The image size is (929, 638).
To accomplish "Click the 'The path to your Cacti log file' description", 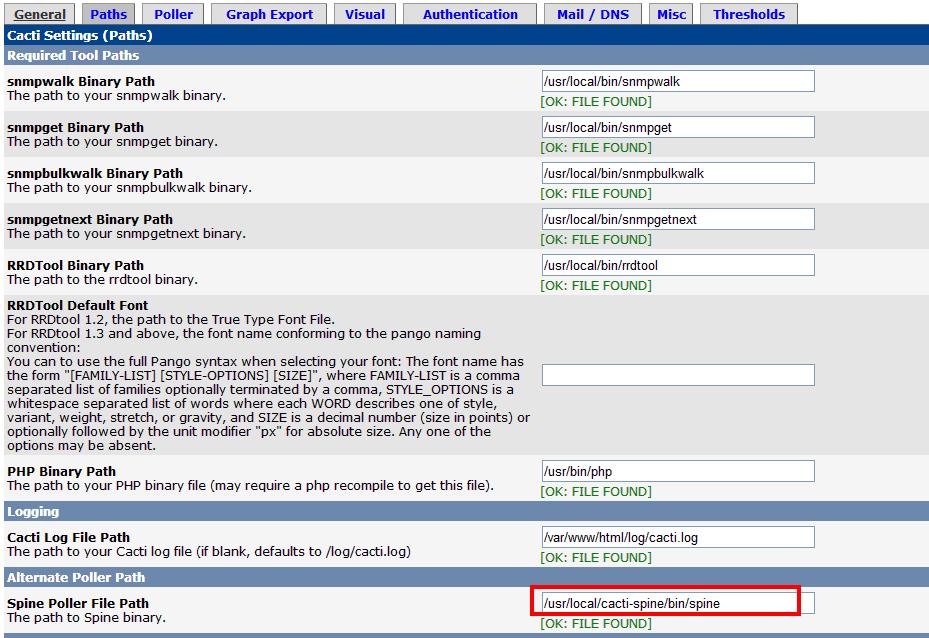I will [x=209, y=552].
